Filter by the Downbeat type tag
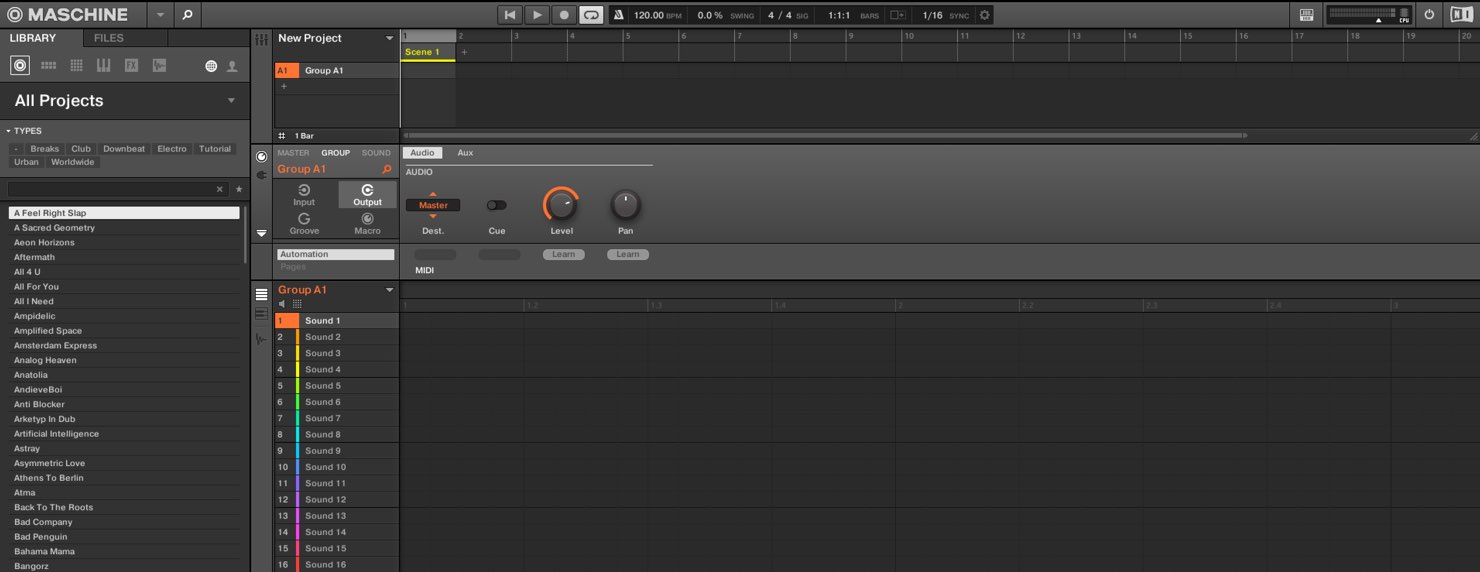This screenshot has width=1480, height=572. pyautogui.click(x=124, y=149)
